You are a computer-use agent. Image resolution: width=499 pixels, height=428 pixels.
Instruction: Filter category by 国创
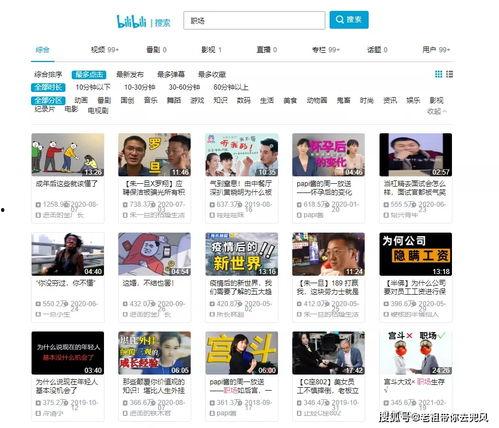[x=127, y=100]
